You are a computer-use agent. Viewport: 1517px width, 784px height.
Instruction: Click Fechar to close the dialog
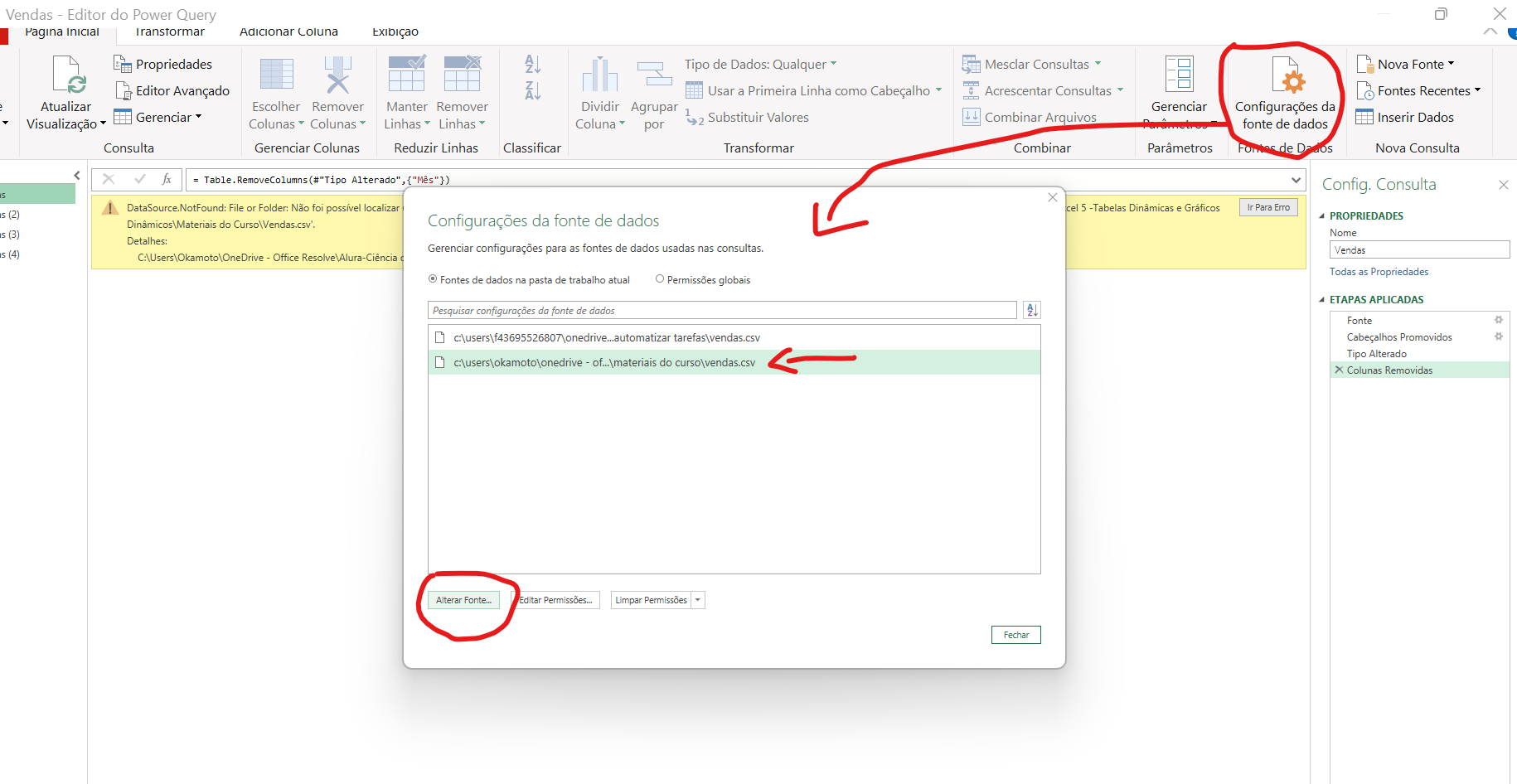1016,635
